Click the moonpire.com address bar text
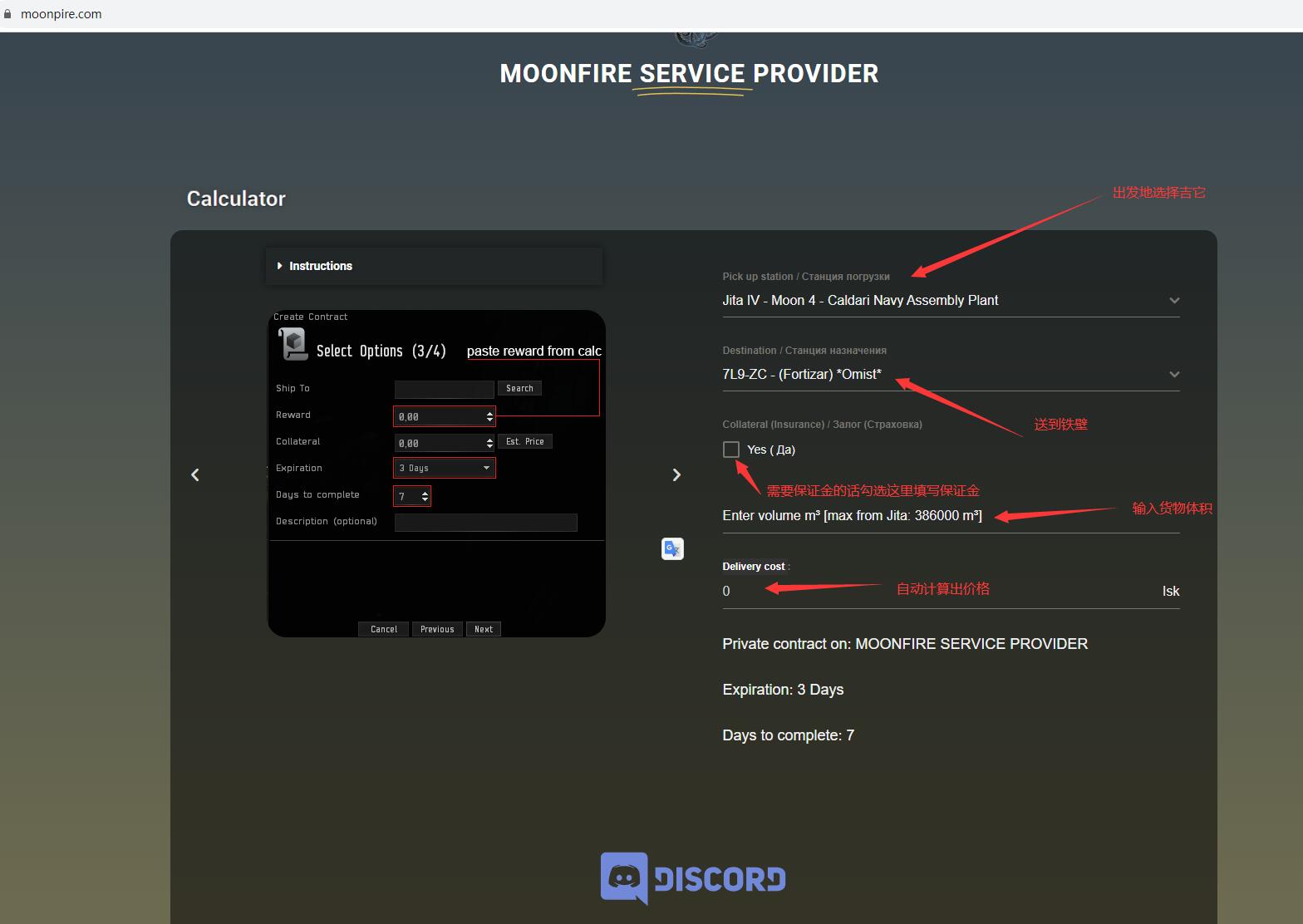This screenshot has width=1303, height=924. (61, 14)
